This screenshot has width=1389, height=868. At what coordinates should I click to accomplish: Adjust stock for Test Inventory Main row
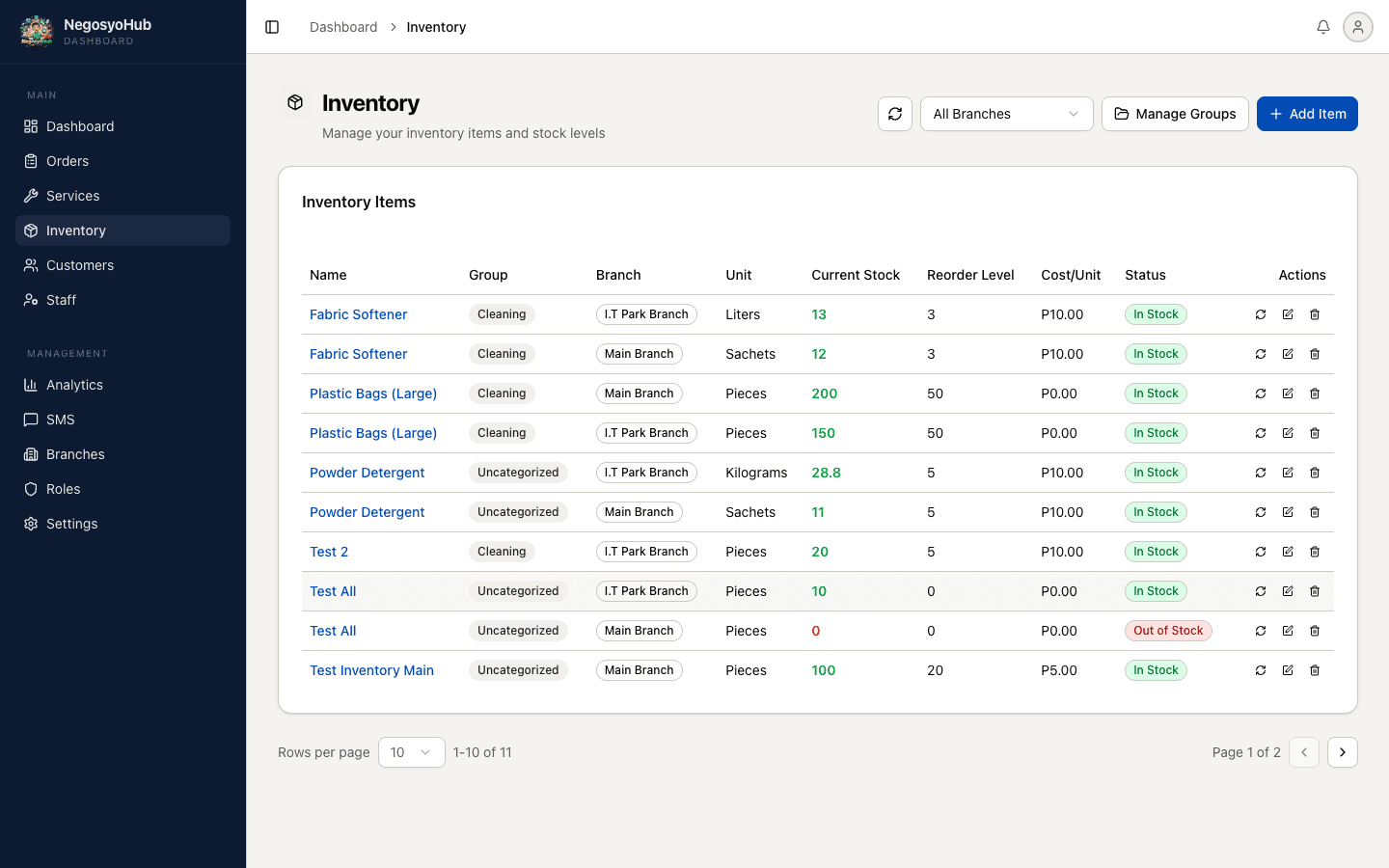point(1261,670)
